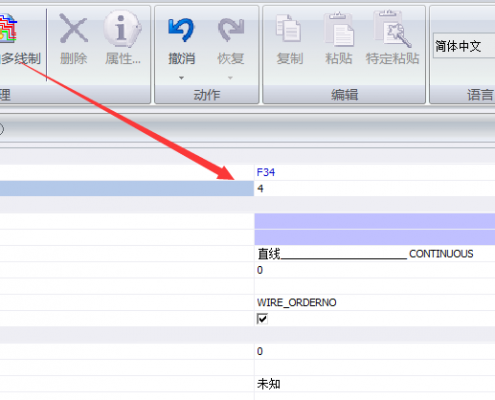The image size is (495, 400).
Task: Open properties (属性...) info icon
Action: [x=122, y=29]
